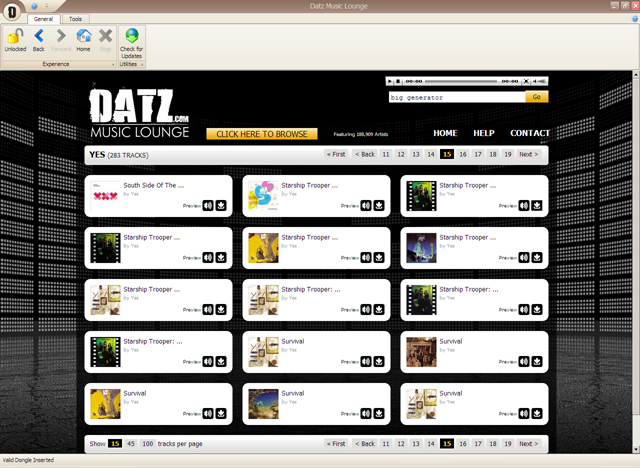Switch to the General ribbon tab
This screenshot has height=468, width=640.
pos(43,19)
